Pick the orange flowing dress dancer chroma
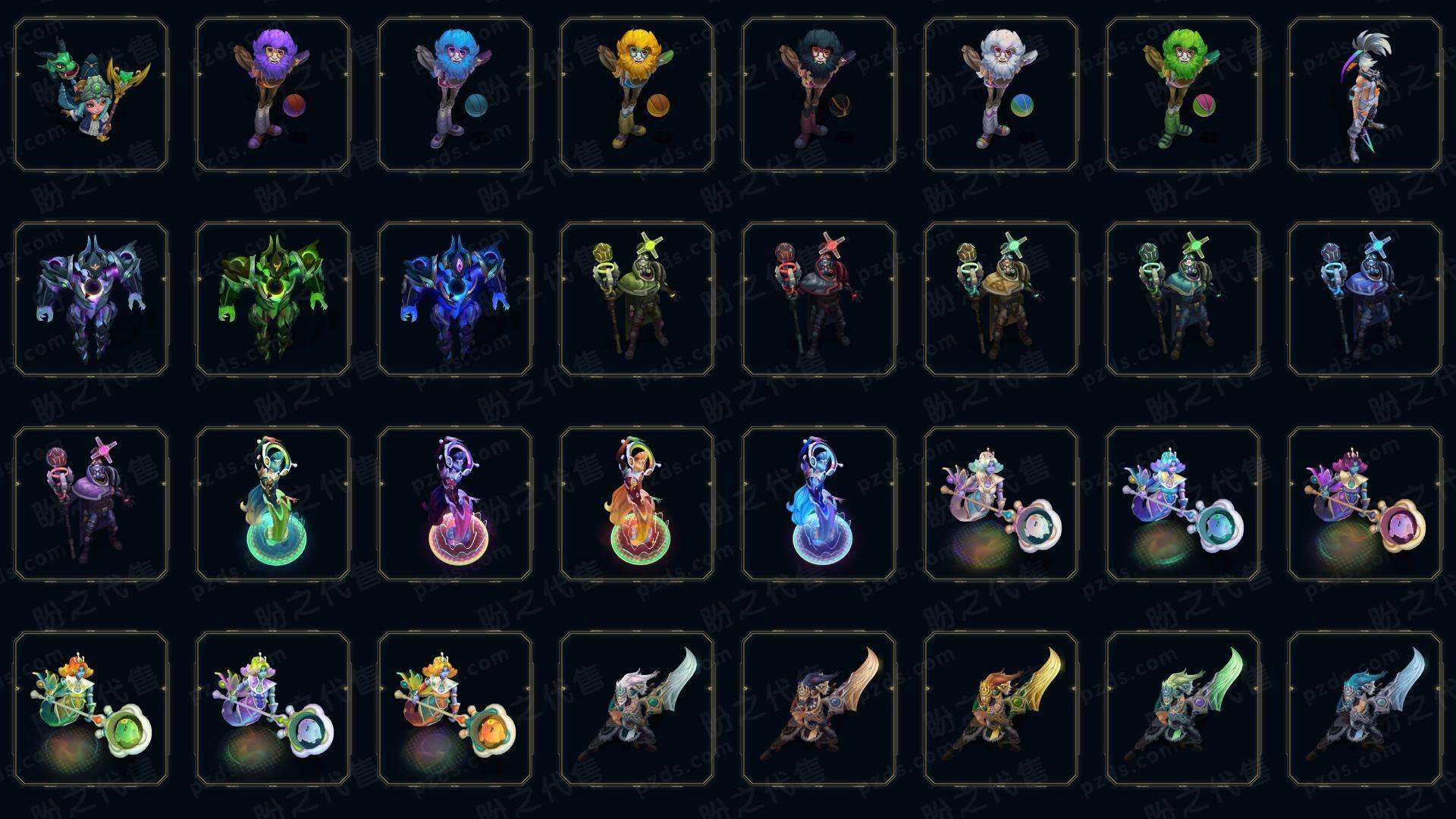The image size is (1456, 819). 637,504
